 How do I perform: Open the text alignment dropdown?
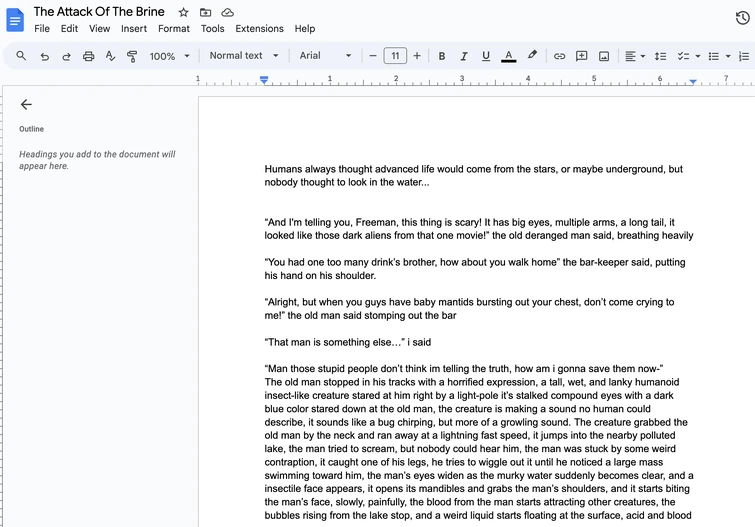(635, 56)
